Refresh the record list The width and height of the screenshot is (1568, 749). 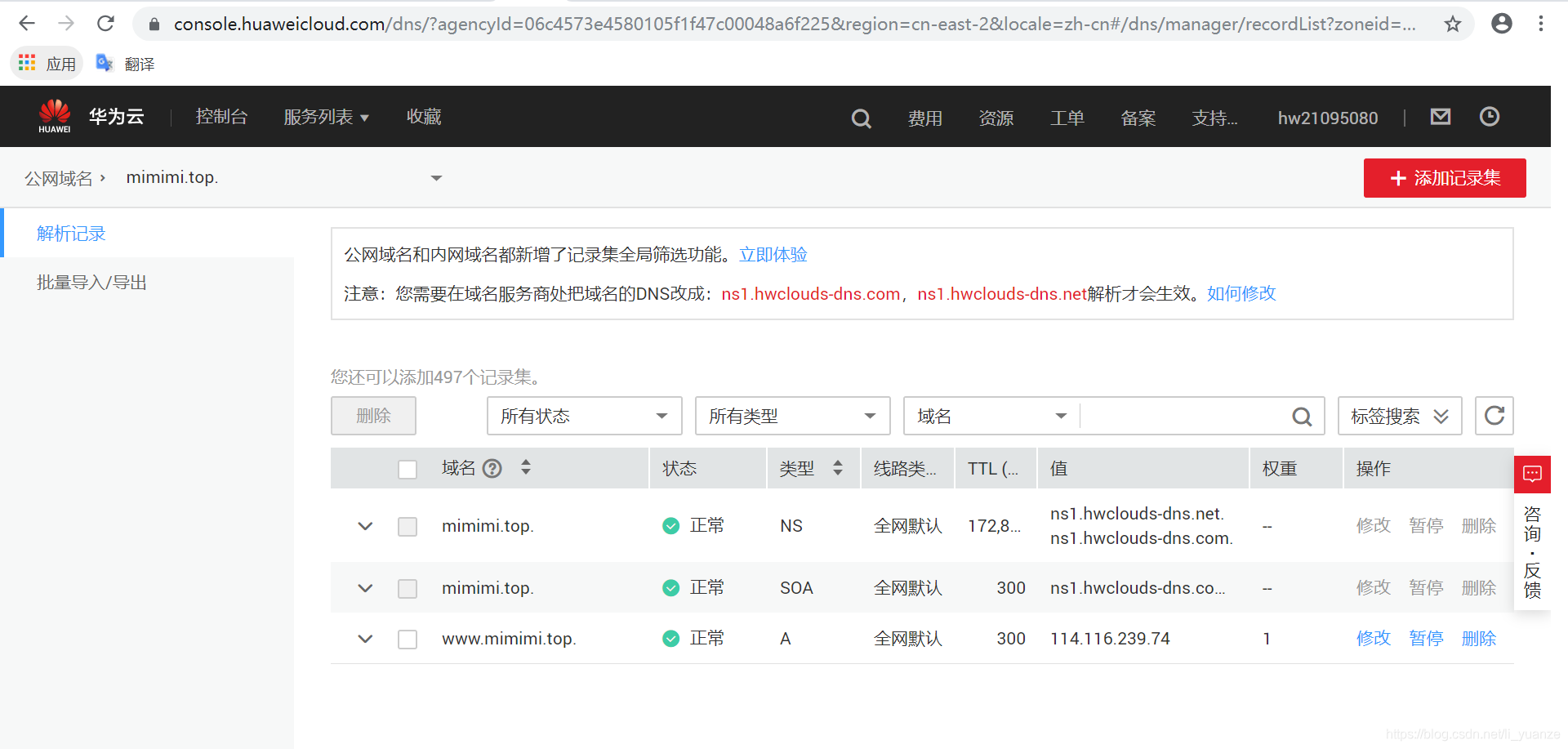1494,416
